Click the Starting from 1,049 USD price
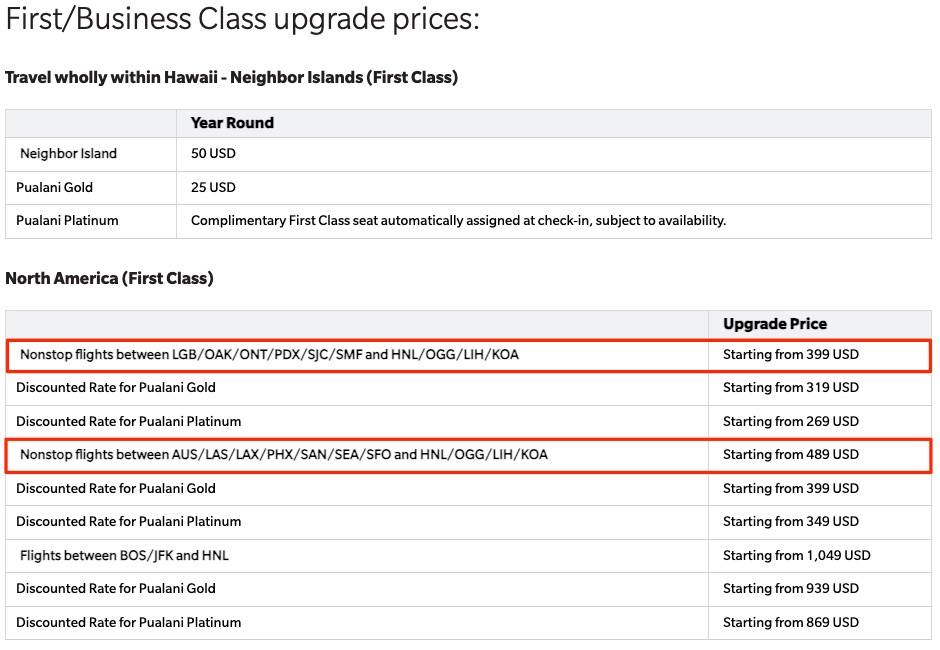The height and width of the screenshot is (650, 940). pyautogui.click(x=793, y=555)
